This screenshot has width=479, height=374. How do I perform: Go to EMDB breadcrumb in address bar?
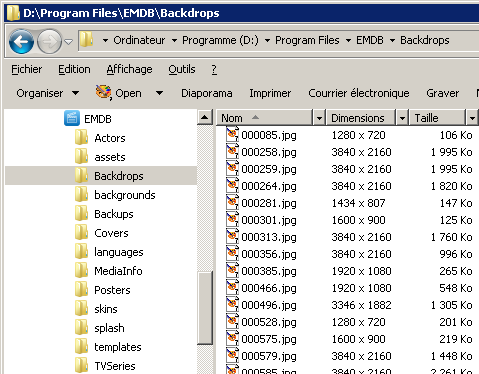click(370, 40)
